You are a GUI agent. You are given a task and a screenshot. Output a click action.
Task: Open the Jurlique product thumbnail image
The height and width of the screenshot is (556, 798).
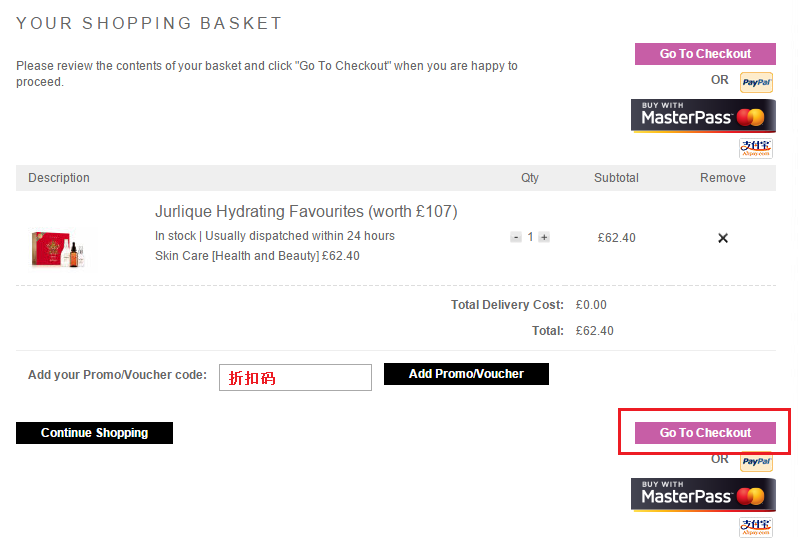pyautogui.click(x=58, y=249)
